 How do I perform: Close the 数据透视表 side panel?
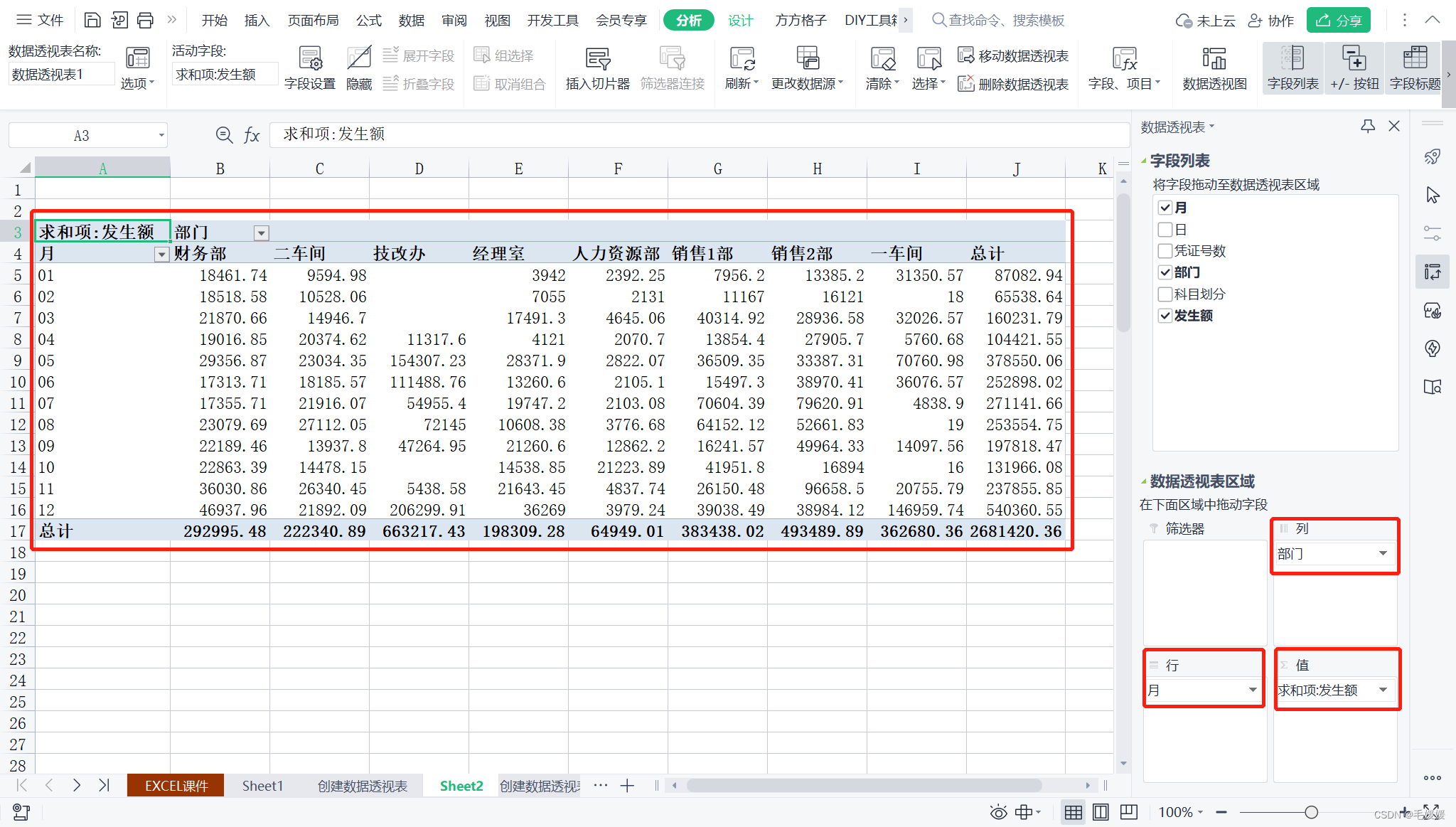point(1394,127)
